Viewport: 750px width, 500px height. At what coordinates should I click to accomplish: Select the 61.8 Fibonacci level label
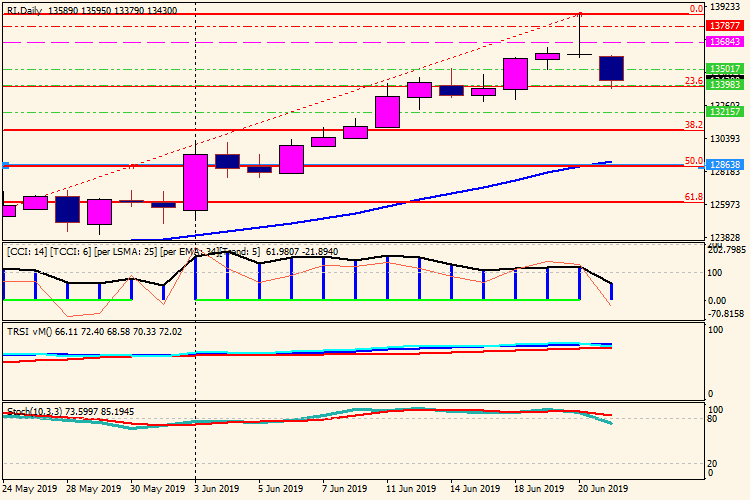click(x=692, y=197)
